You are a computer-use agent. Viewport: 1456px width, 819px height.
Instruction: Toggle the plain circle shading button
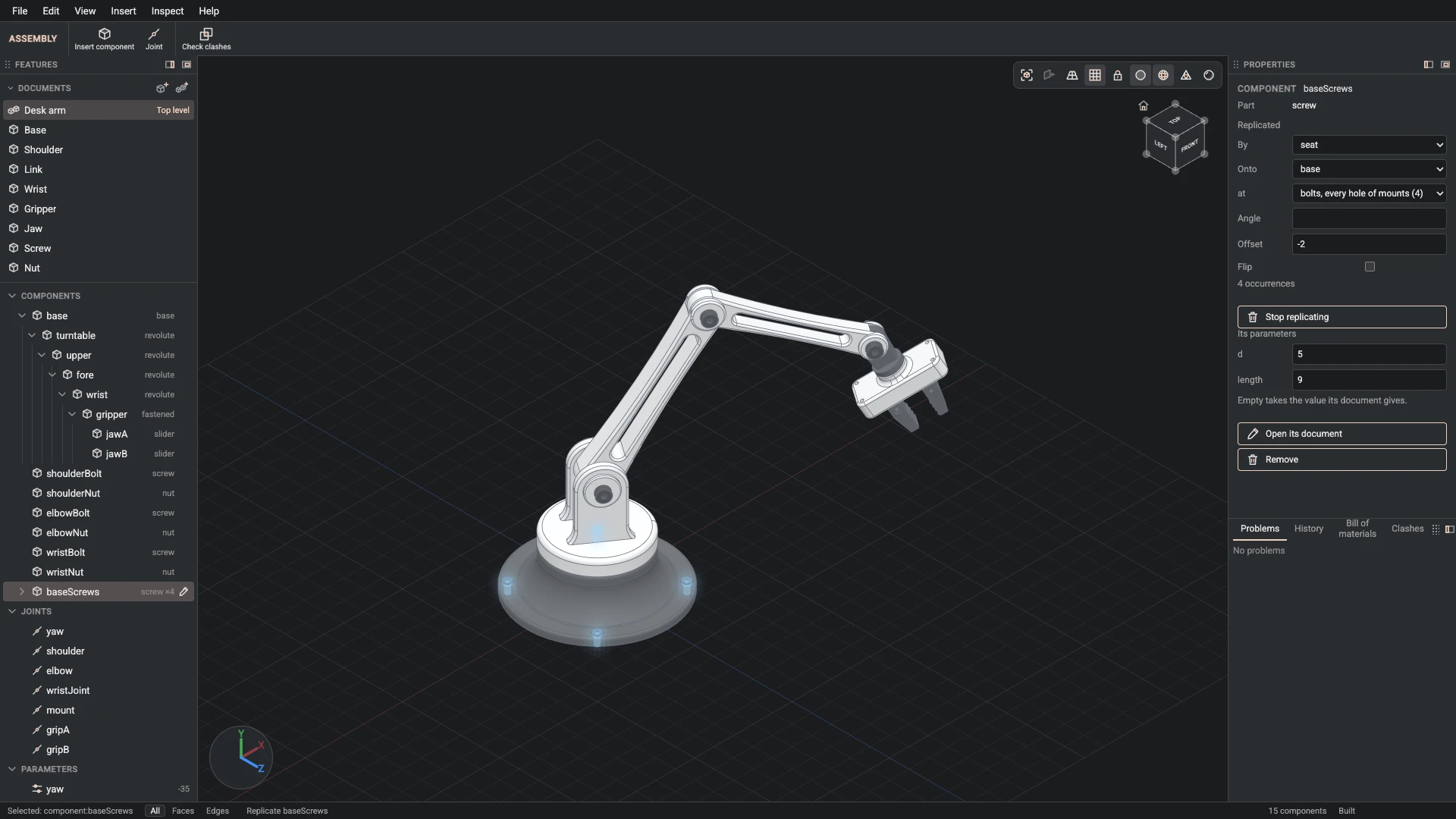pyautogui.click(x=1141, y=75)
